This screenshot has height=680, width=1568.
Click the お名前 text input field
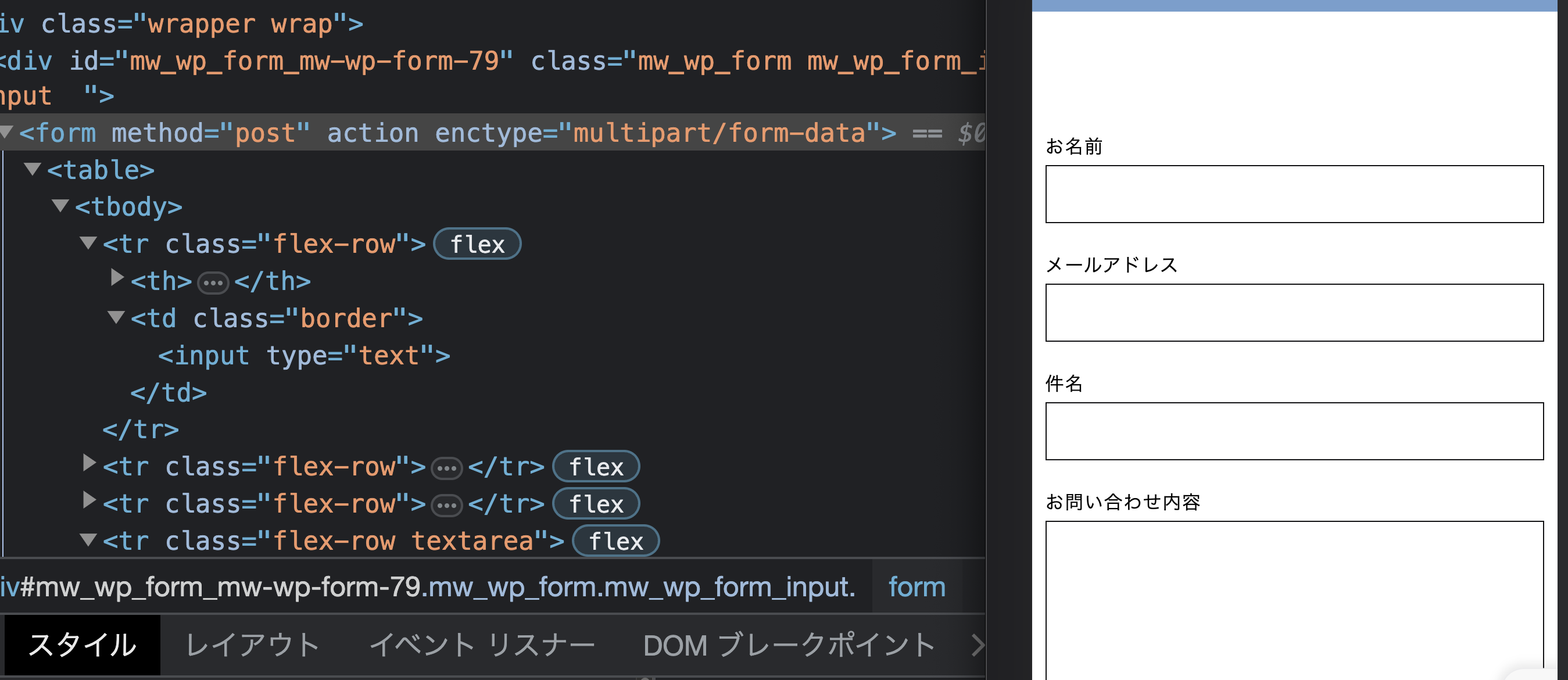(1294, 194)
